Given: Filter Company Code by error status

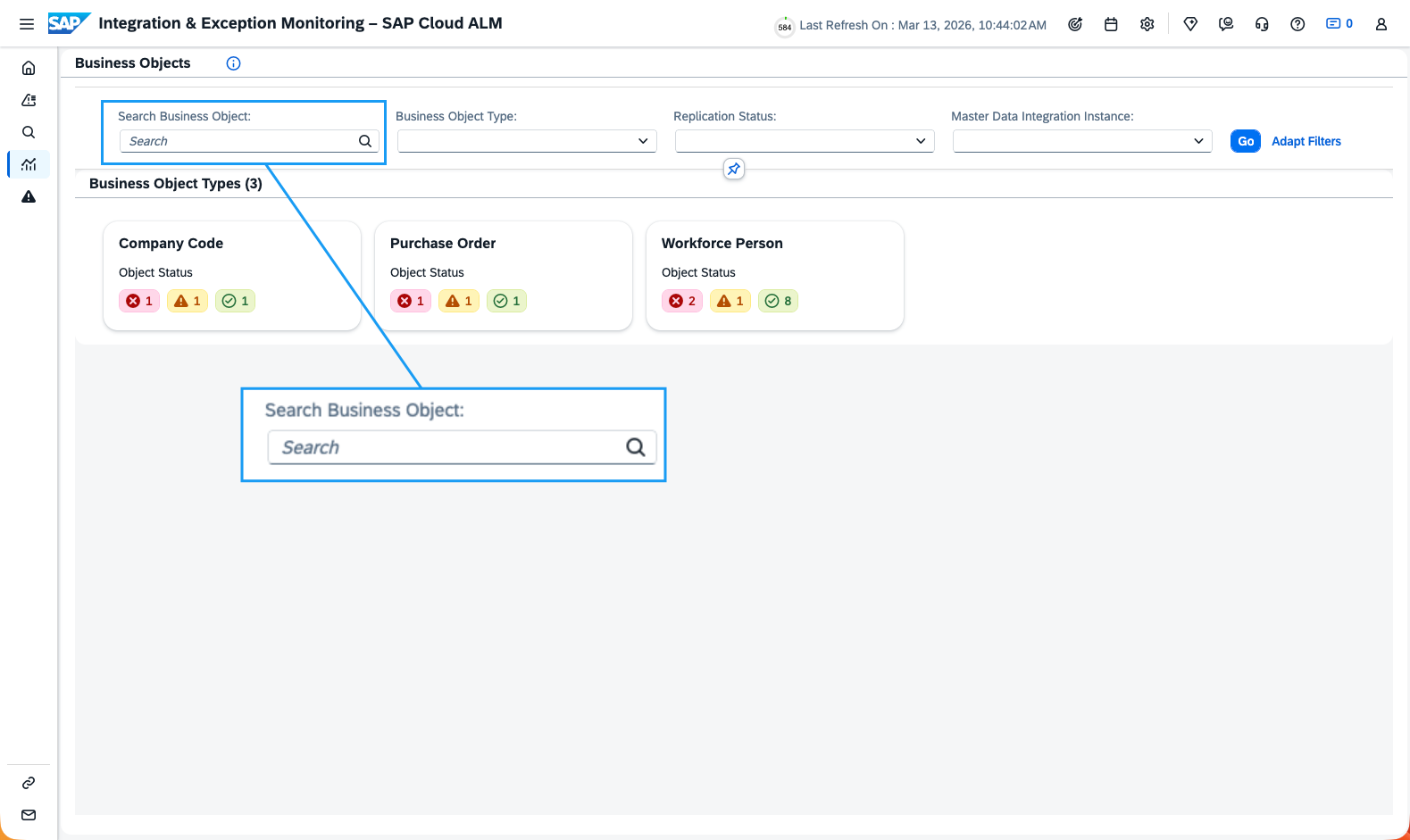Looking at the screenshot, I should point(139,301).
